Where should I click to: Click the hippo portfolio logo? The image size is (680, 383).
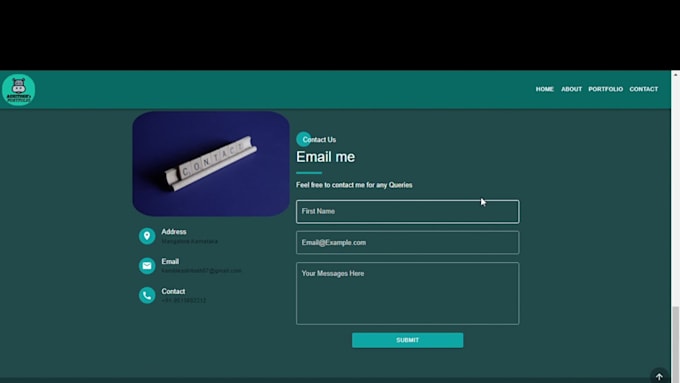[19, 89]
